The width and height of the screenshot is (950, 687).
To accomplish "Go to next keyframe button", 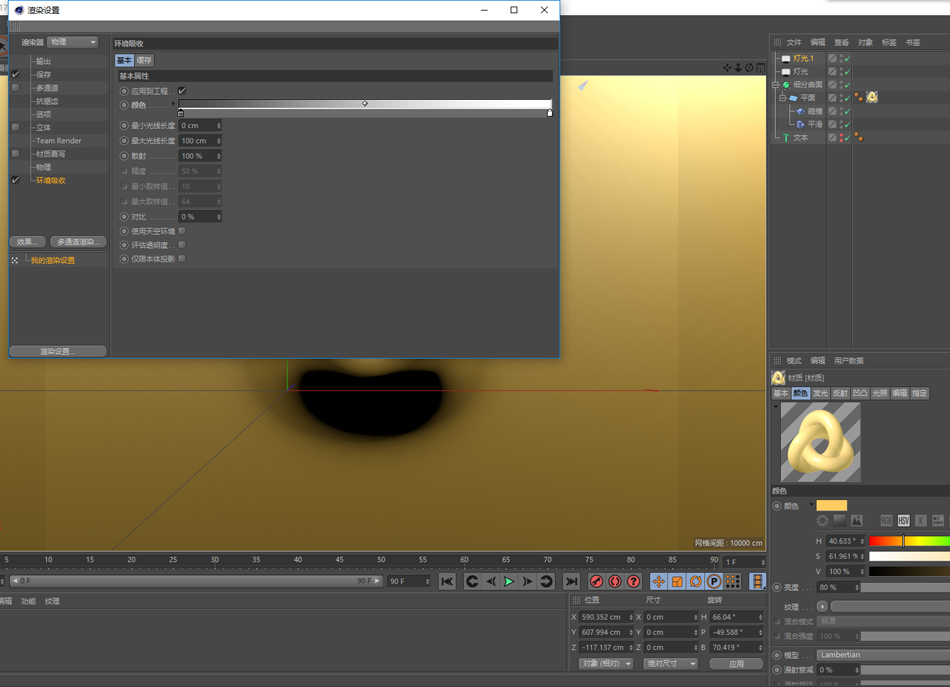I will point(546,582).
